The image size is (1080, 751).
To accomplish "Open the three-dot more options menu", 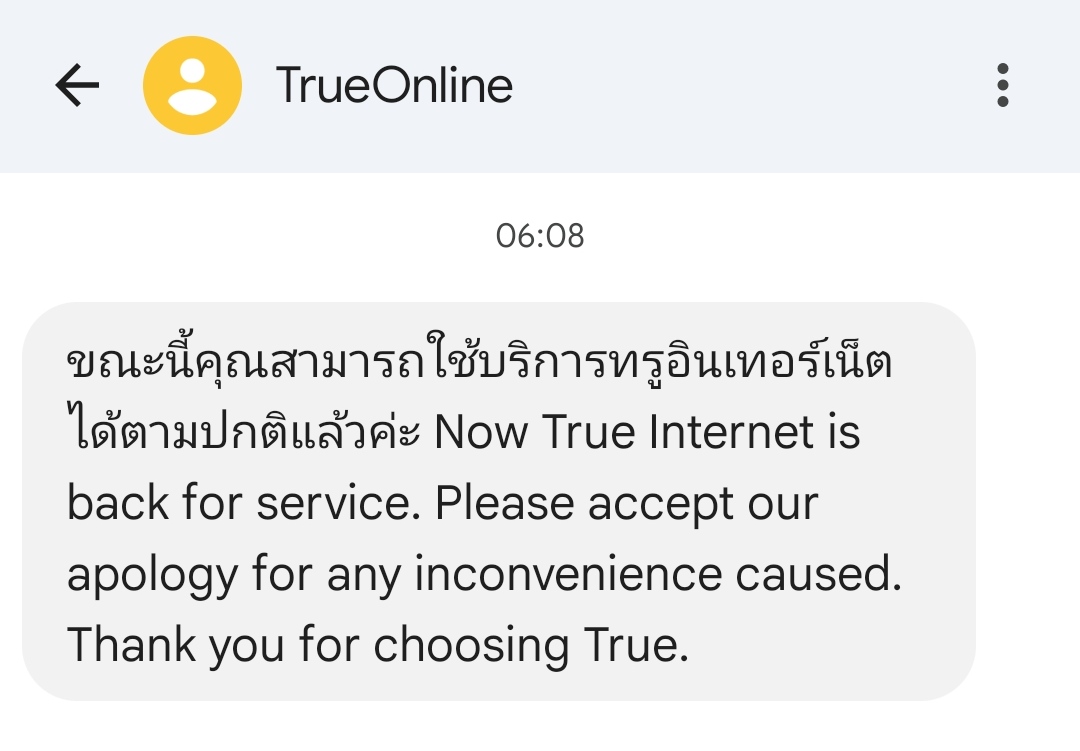I will 1003,86.
